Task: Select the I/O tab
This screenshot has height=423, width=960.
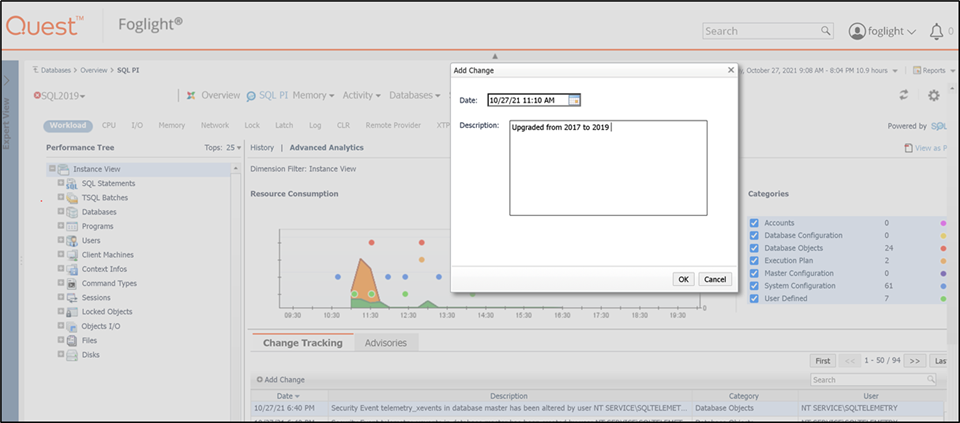Action: coord(137,125)
